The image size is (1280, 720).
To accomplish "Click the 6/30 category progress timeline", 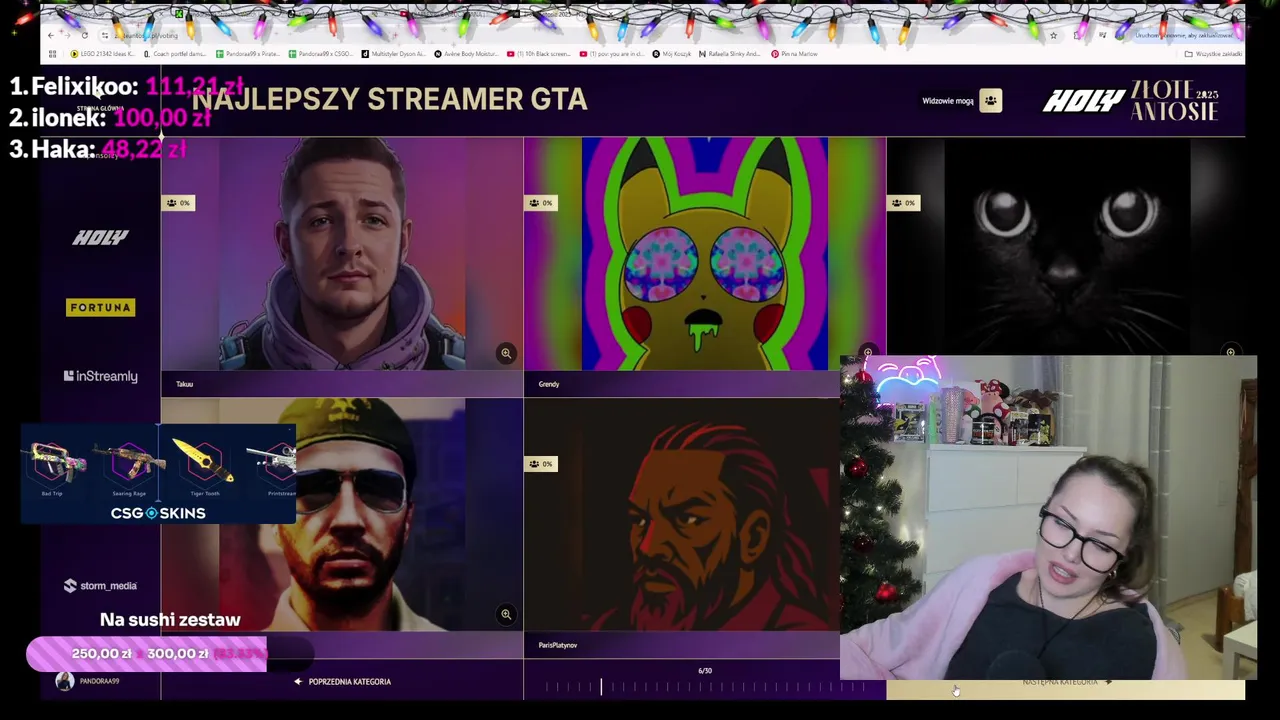I will 704,685.
